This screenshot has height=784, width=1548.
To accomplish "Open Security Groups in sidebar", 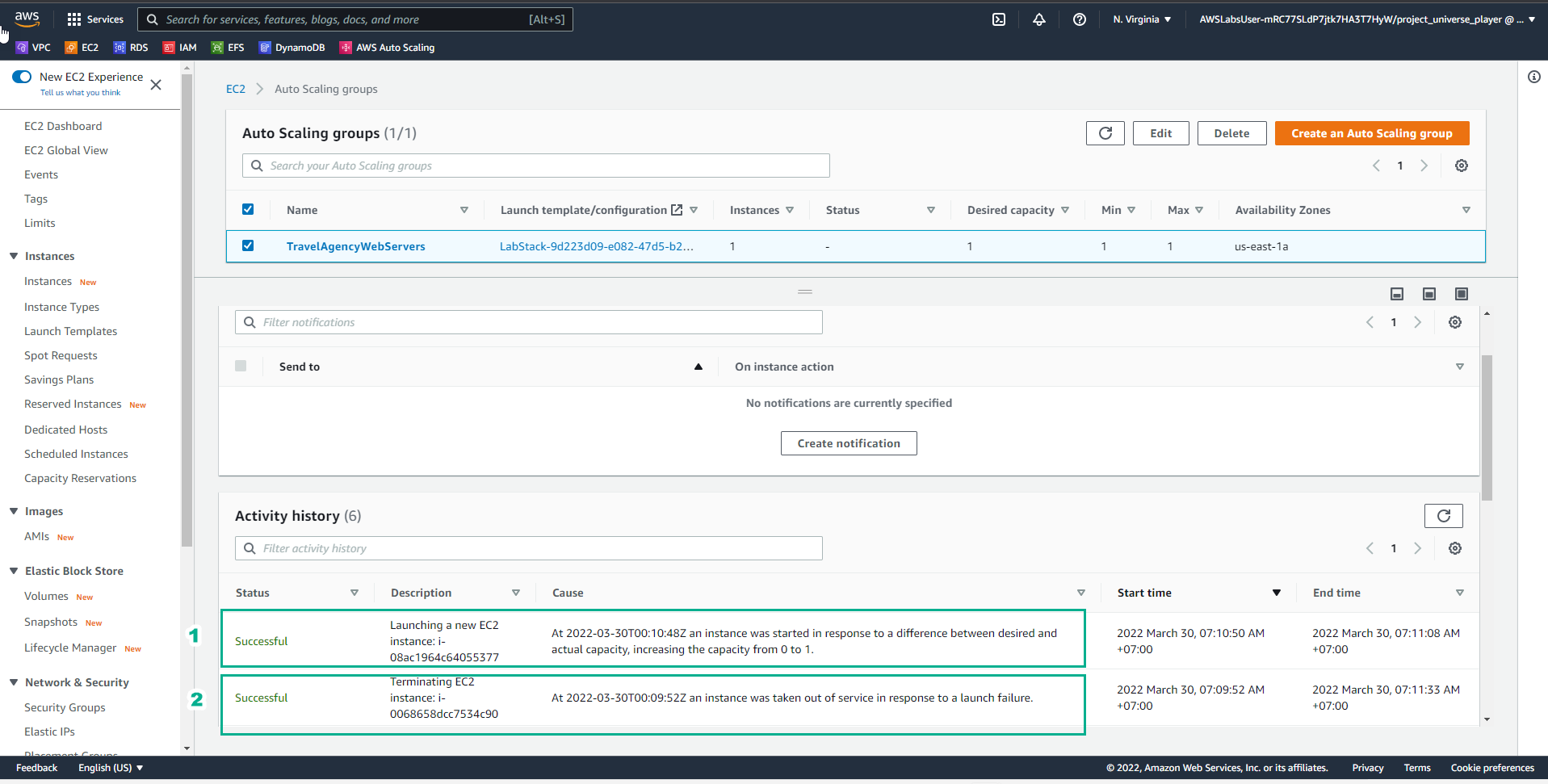I will [x=65, y=707].
